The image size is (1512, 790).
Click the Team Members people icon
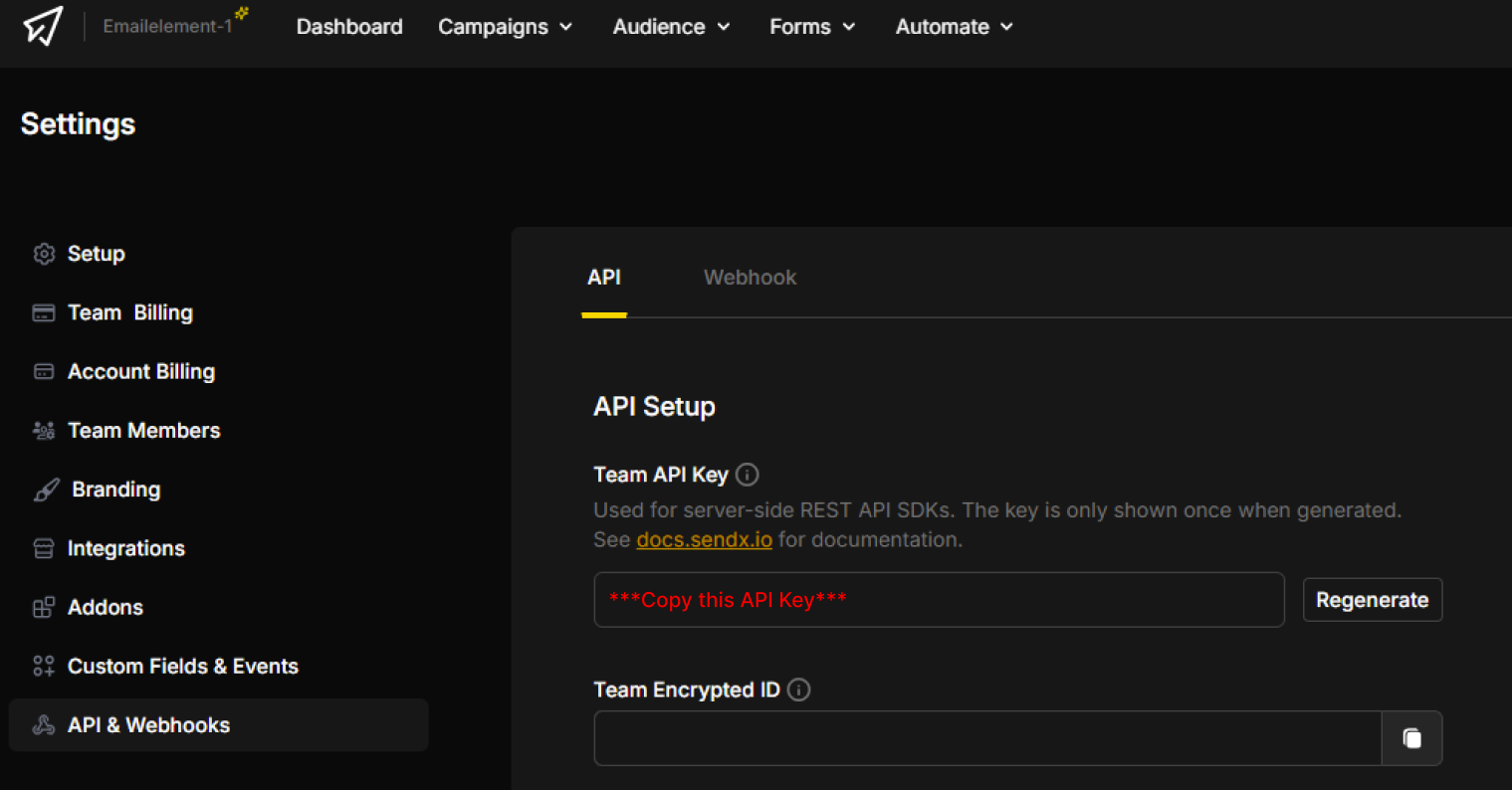tap(44, 430)
